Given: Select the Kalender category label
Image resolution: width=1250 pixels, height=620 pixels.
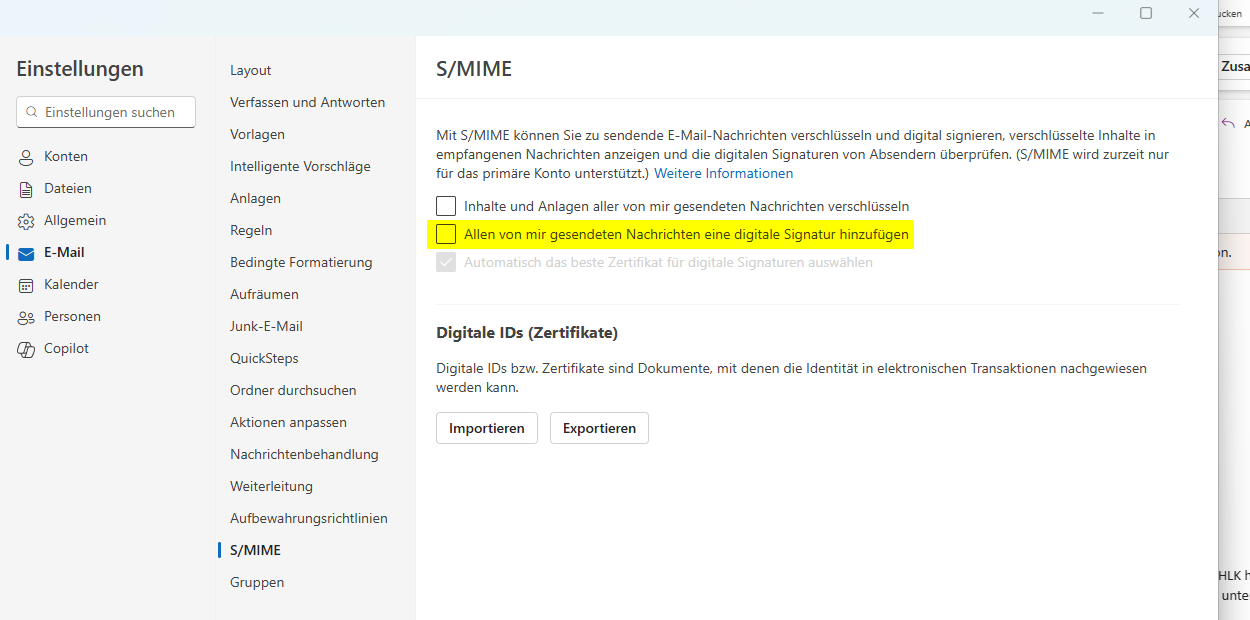Looking at the screenshot, I should (71, 284).
